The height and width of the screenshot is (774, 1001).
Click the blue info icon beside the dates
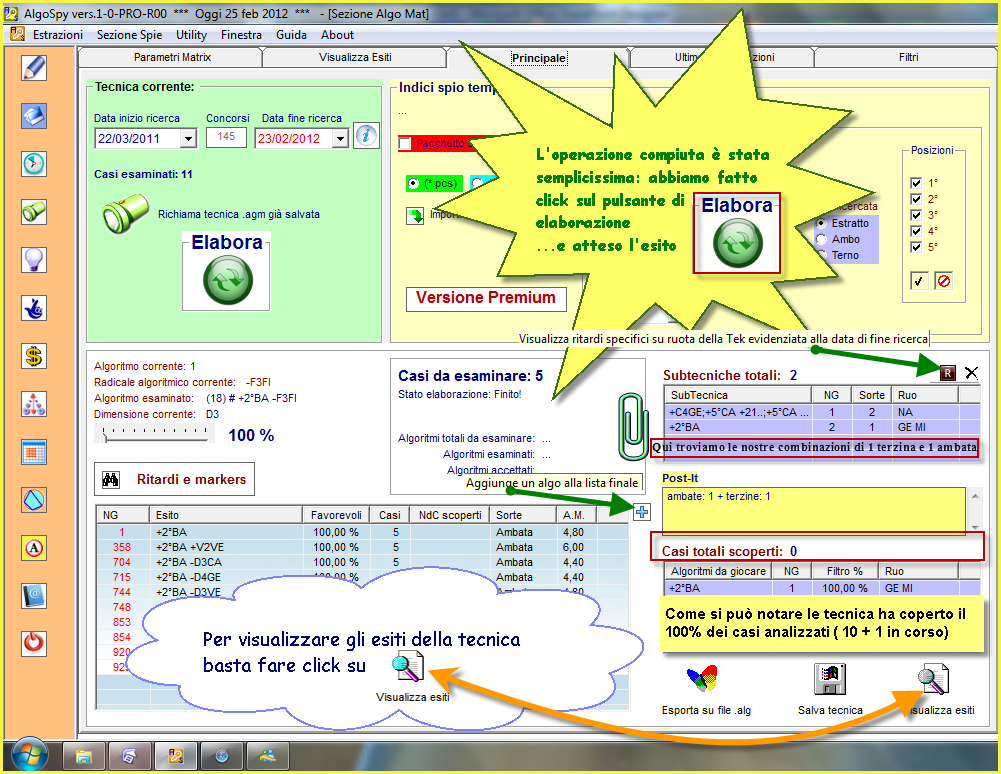pyautogui.click(x=366, y=136)
